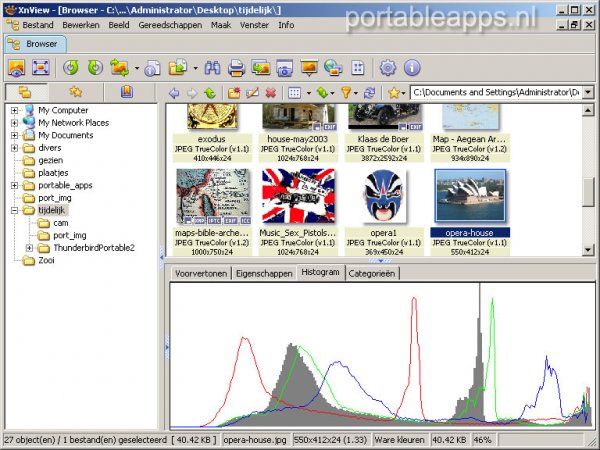The height and width of the screenshot is (450, 600).
Task: Select the Zooi folder in tree
Action: click(x=49, y=260)
